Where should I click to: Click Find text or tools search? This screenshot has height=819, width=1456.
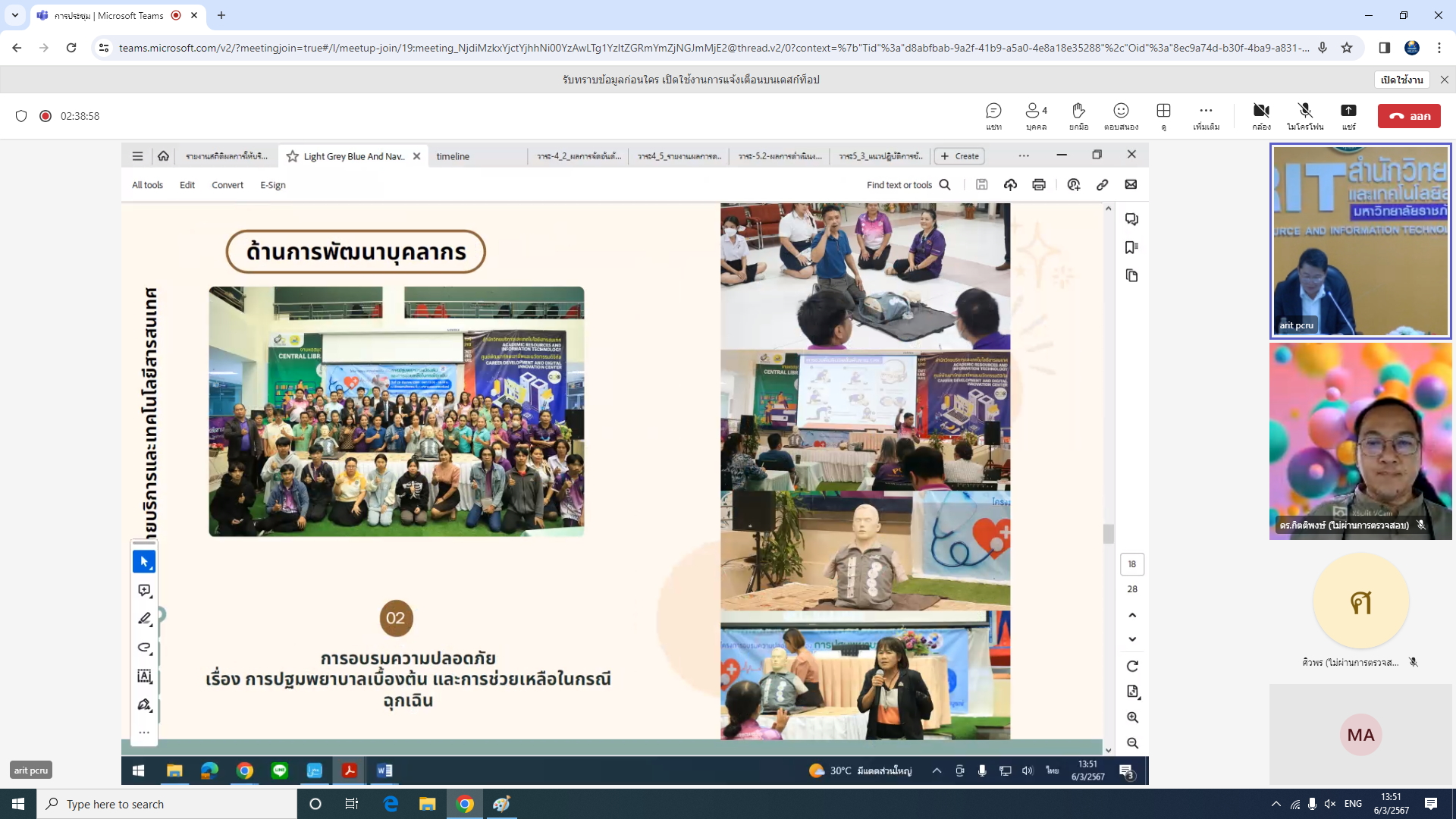[908, 185]
